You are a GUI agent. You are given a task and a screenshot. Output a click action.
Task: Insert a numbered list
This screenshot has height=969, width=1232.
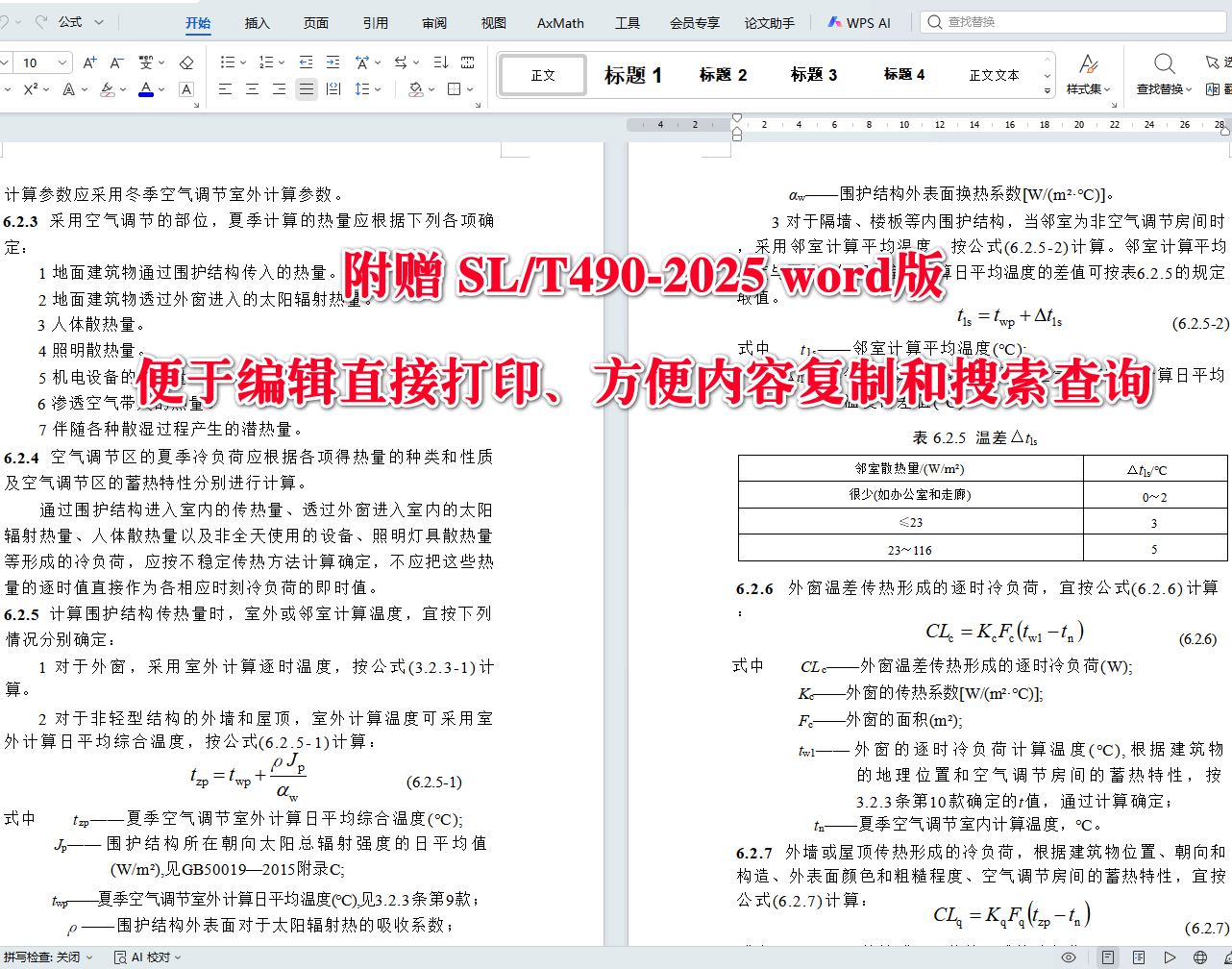(x=266, y=62)
